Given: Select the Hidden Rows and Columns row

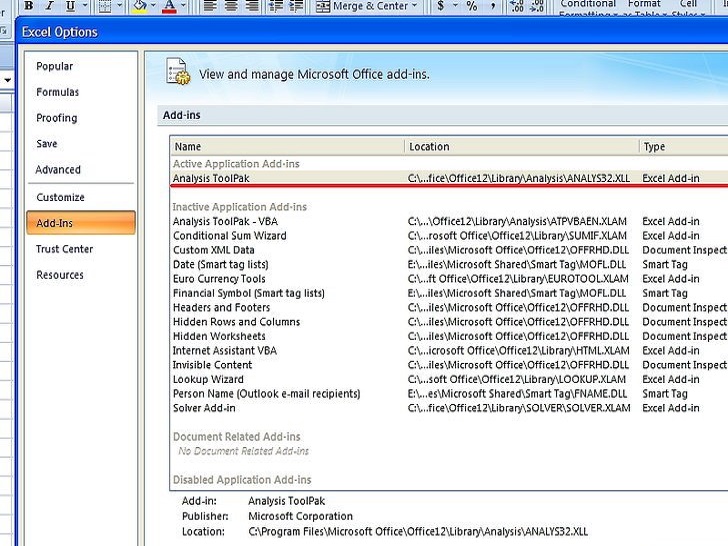Looking at the screenshot, I should (449, 322).
